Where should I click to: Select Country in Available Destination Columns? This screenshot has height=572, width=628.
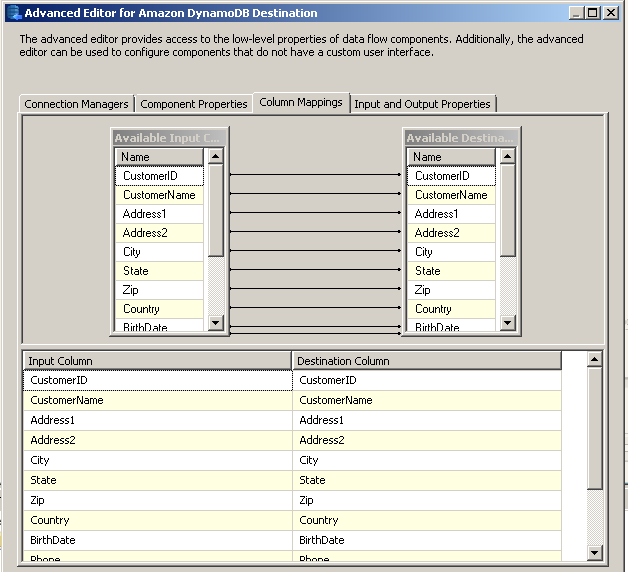click(x=451, y=309)
